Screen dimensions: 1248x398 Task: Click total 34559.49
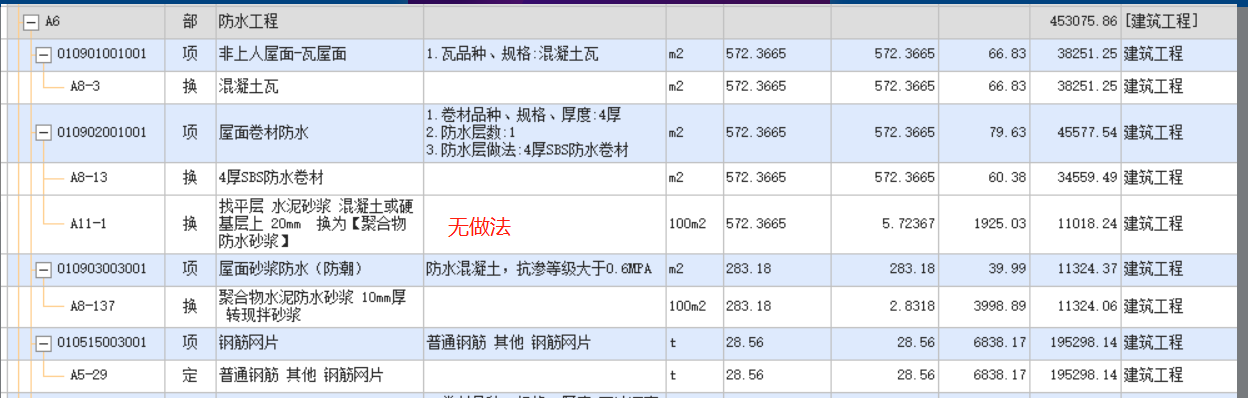[1084, 178]
